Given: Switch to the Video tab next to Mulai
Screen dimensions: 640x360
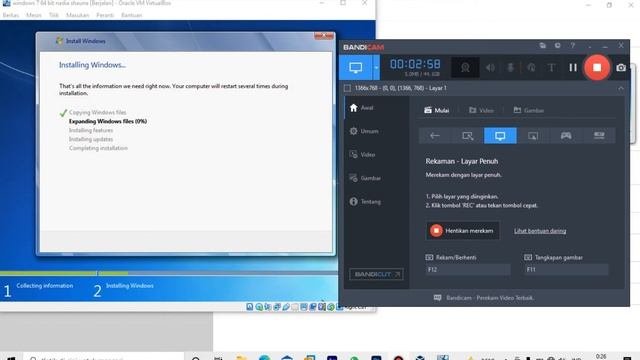Looking at the screenshot, I should [481, 110].
